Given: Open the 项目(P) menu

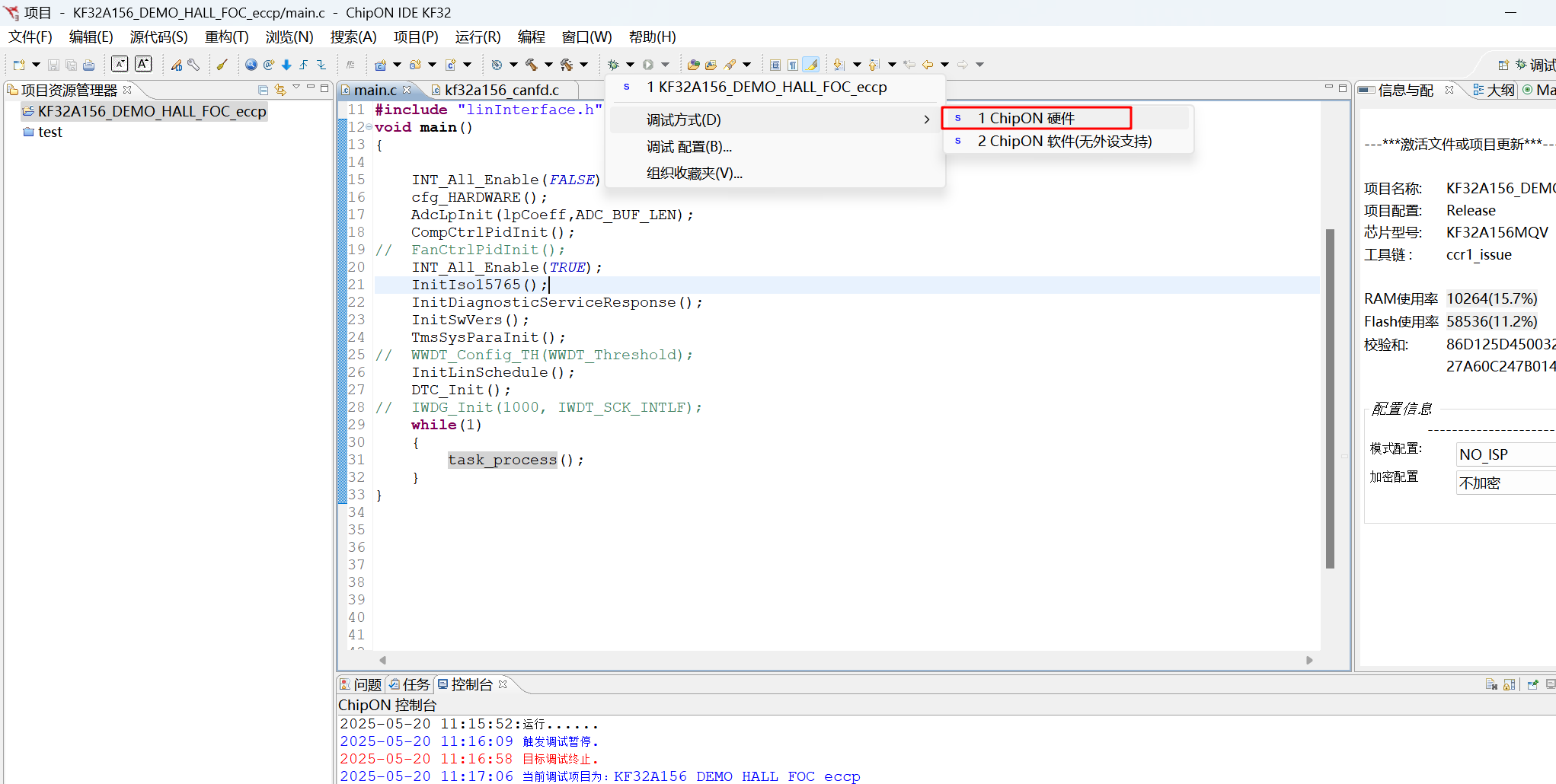Looking at the screenshot, I should [x=416, y=37].
